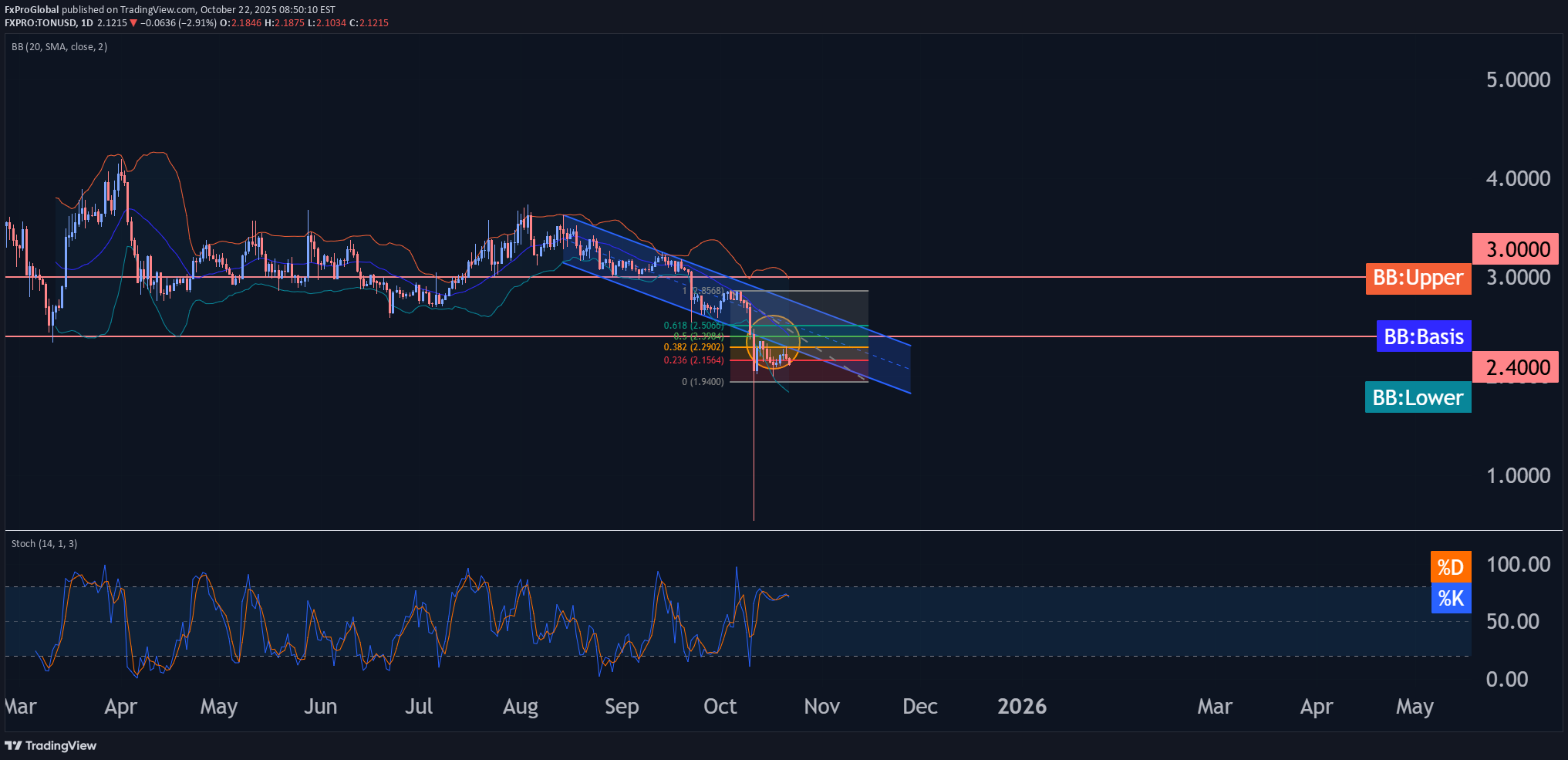Select the blue BB:Basis label

click(1423, 336)
